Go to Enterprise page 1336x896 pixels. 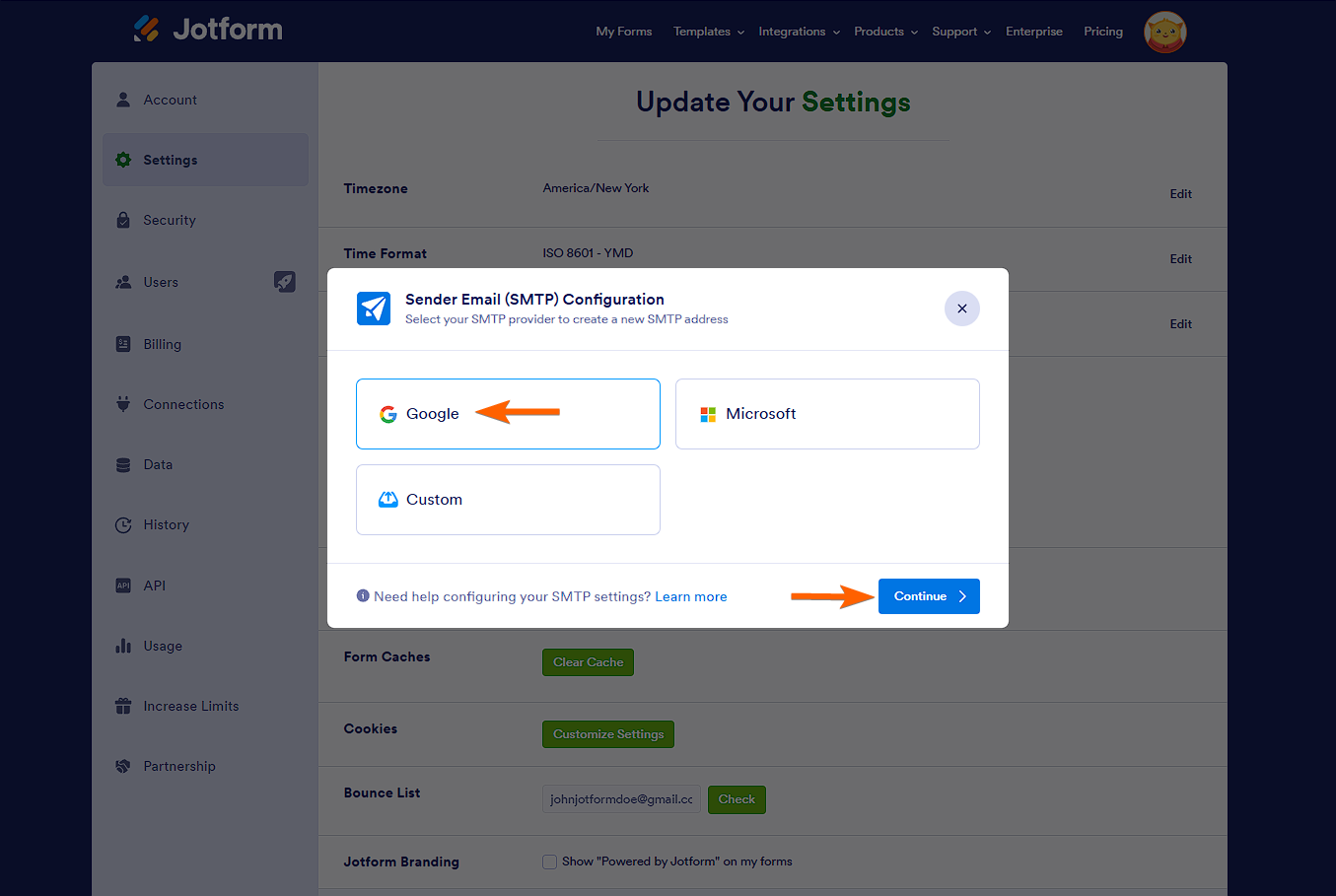pos(1034,32)
